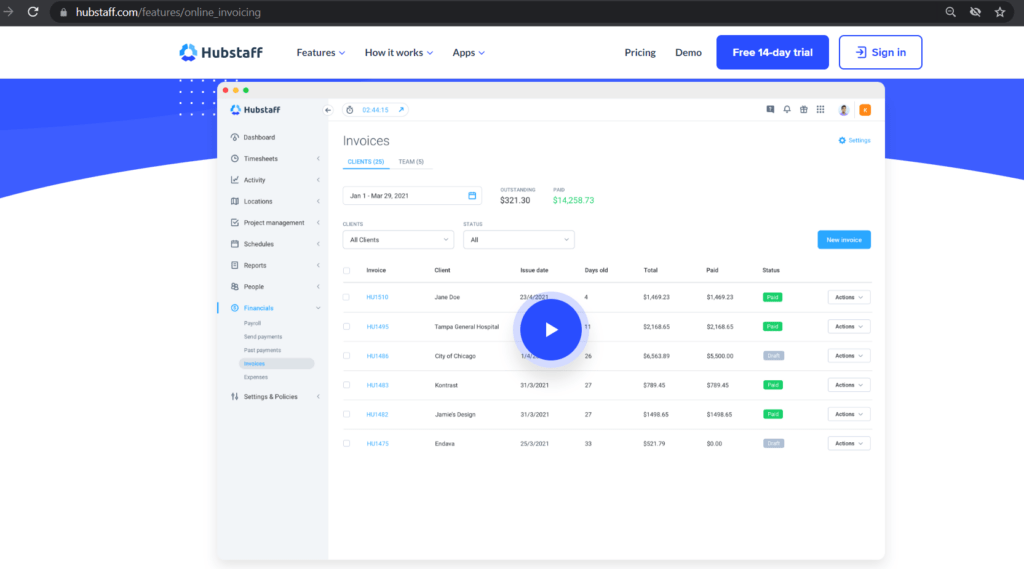This screenshot has width=1024, height=569.
Task: Click the orange K organization badge
Action: [865, 110]
